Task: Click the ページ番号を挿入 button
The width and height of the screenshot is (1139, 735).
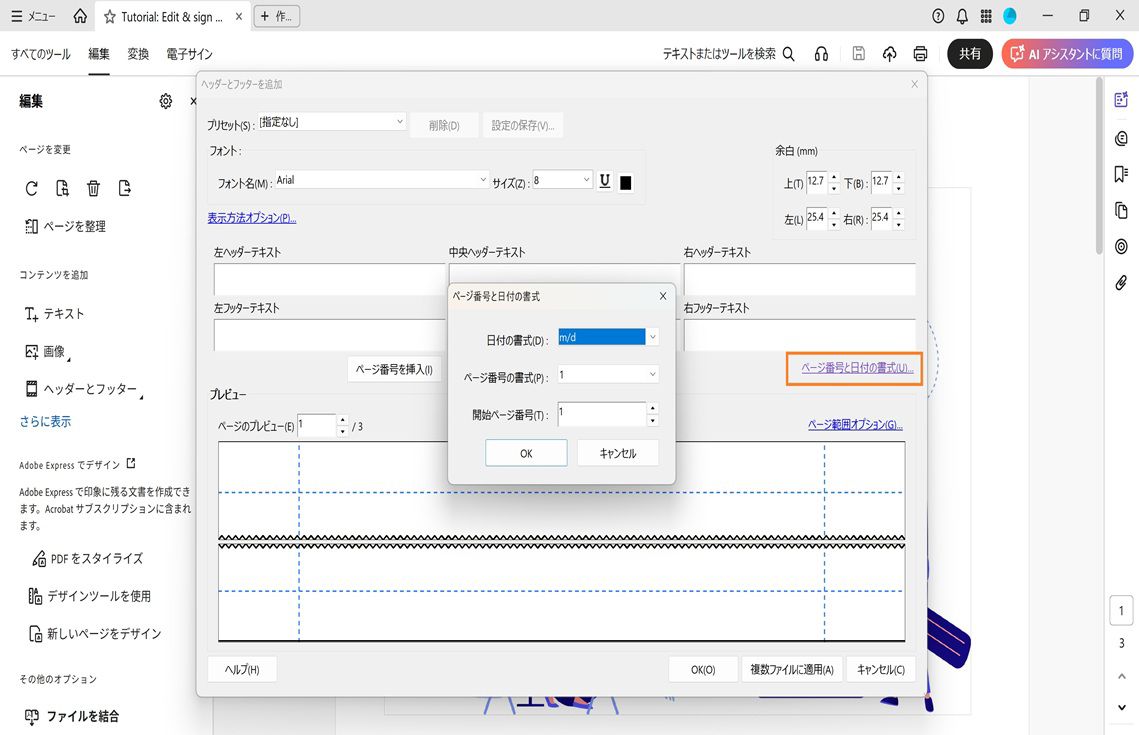Action: pyautogui.click(x=395, y=369)
